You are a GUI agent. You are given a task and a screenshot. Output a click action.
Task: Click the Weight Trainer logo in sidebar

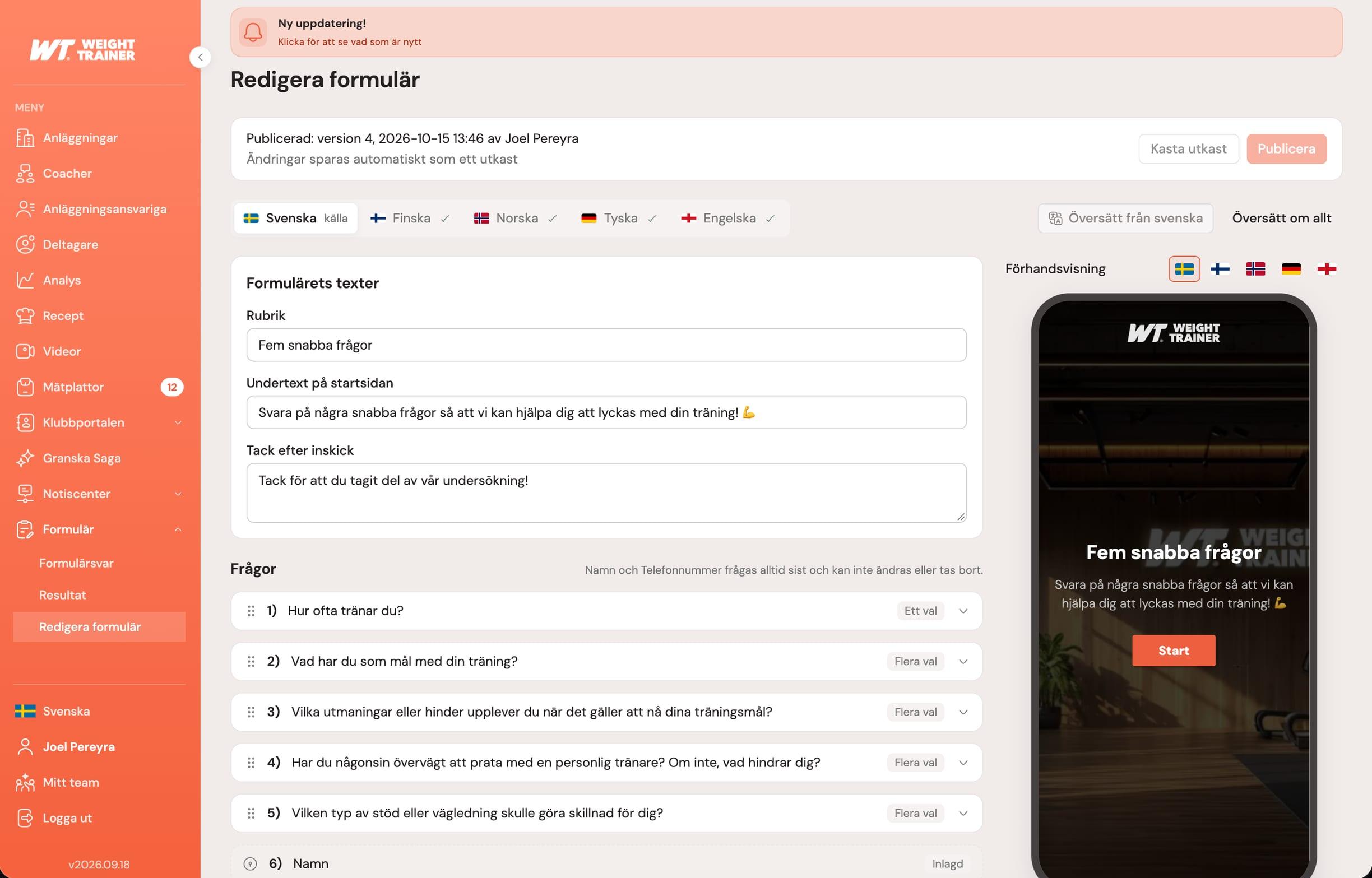pos(83,50)
